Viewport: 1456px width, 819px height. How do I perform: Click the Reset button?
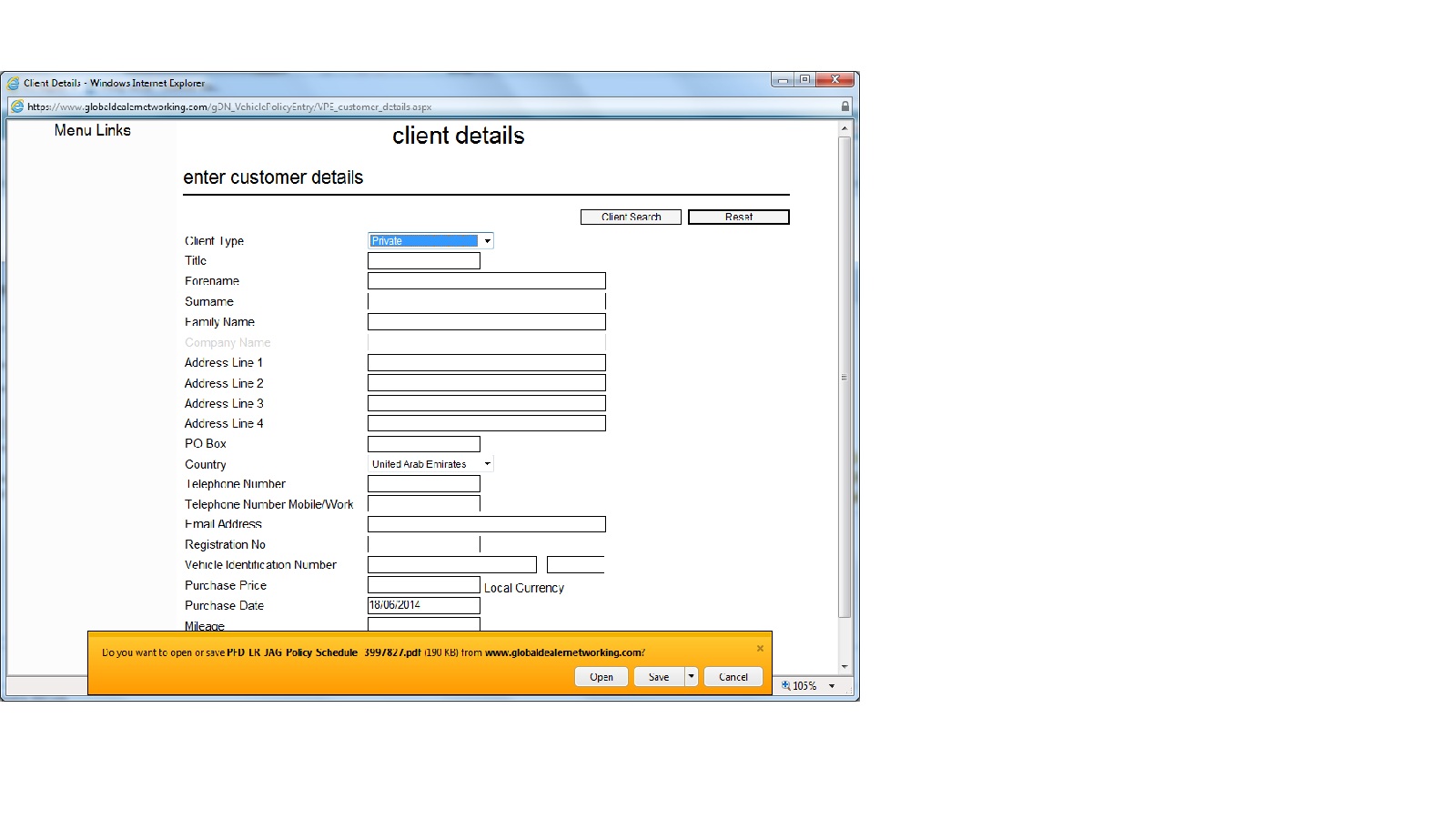(739, 217)
